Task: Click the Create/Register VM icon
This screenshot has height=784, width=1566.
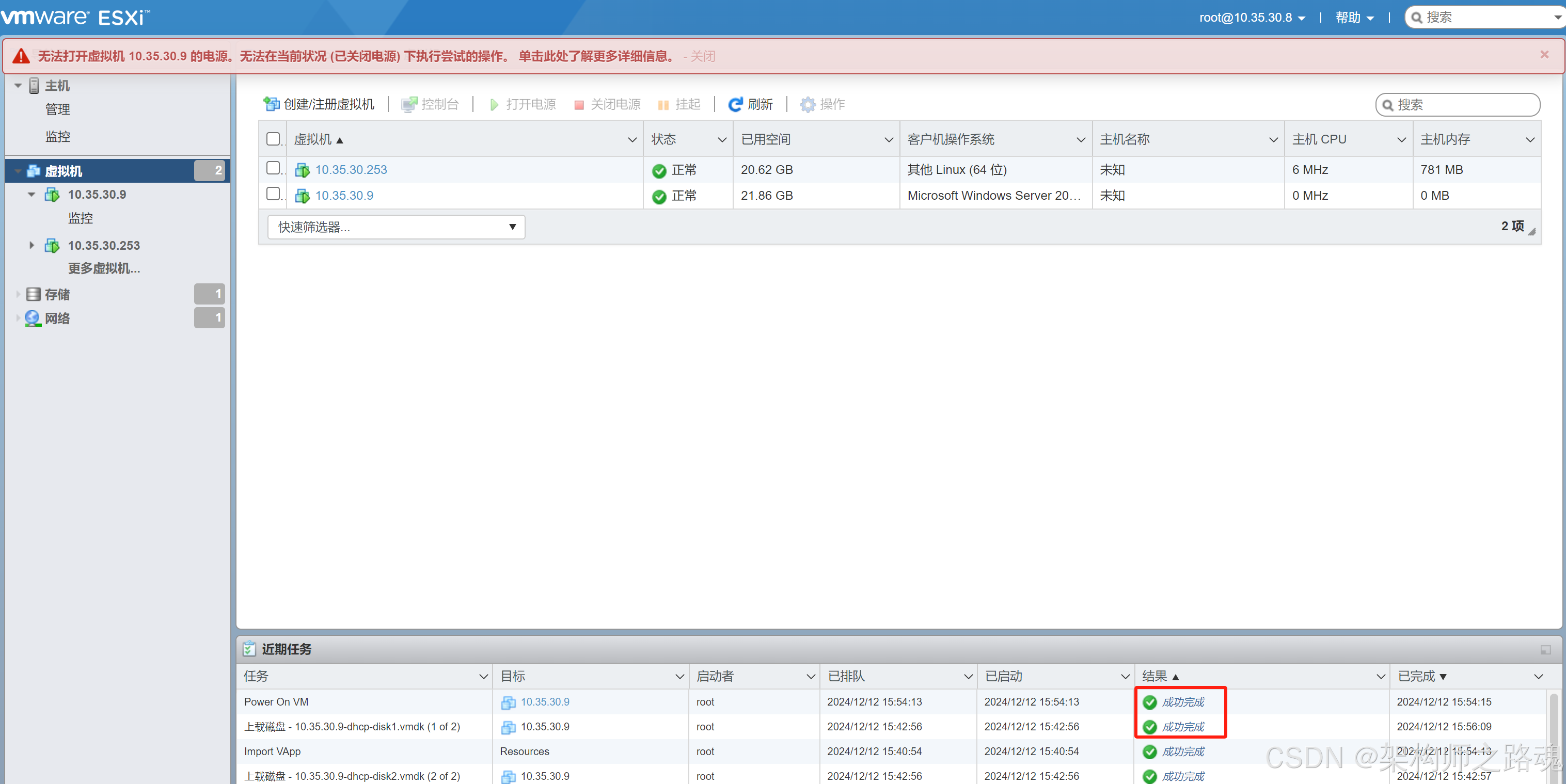Action: 271,105
